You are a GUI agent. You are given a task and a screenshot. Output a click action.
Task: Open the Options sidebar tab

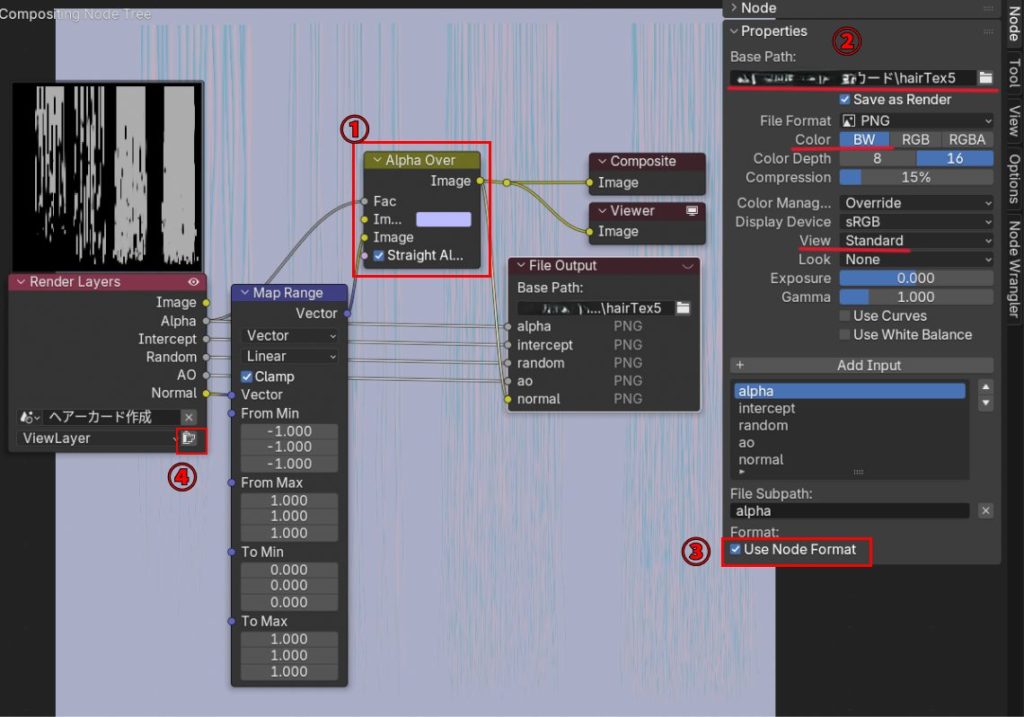coord(1012,178)
